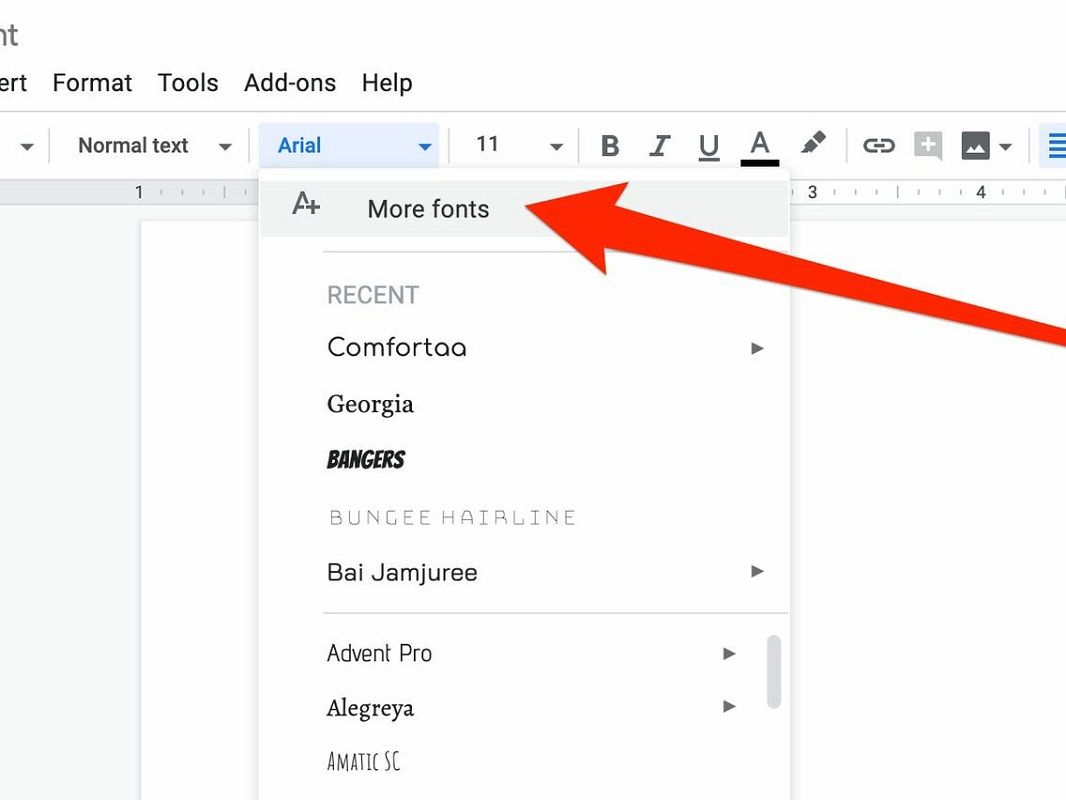
Task: Toggle Italic formatting in toolbar
Action: (x=659, y=146)
